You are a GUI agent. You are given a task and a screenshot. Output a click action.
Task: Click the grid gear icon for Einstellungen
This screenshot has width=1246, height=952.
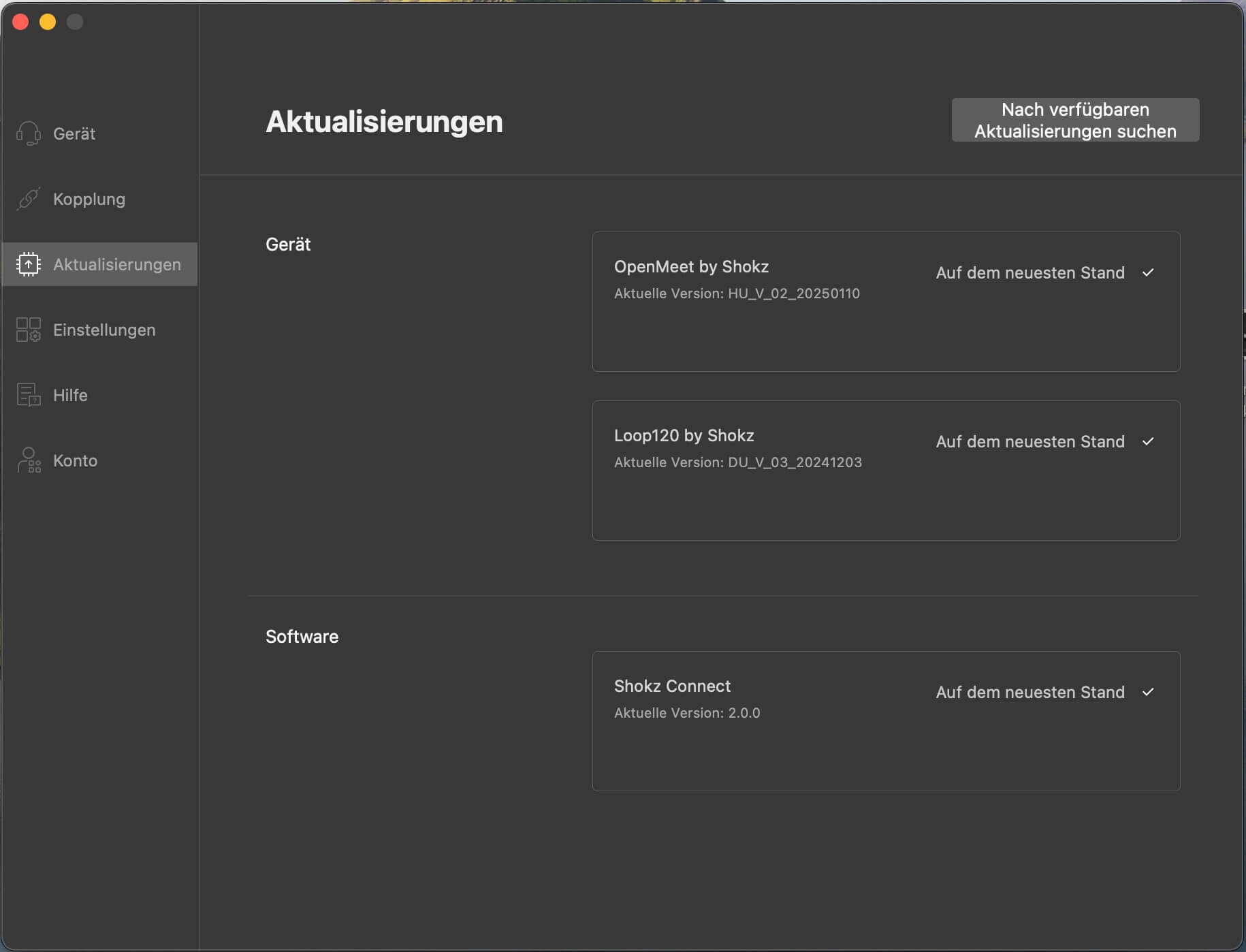pos(29,330)
